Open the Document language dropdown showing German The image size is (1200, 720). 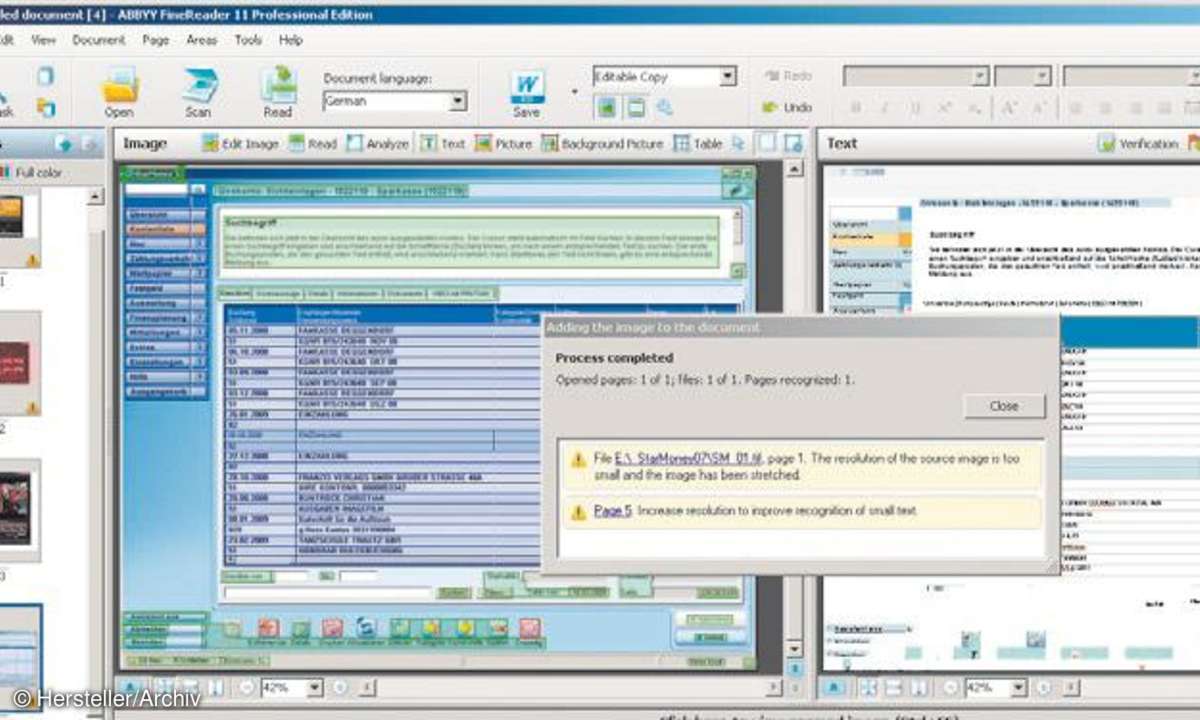[457, 101]
